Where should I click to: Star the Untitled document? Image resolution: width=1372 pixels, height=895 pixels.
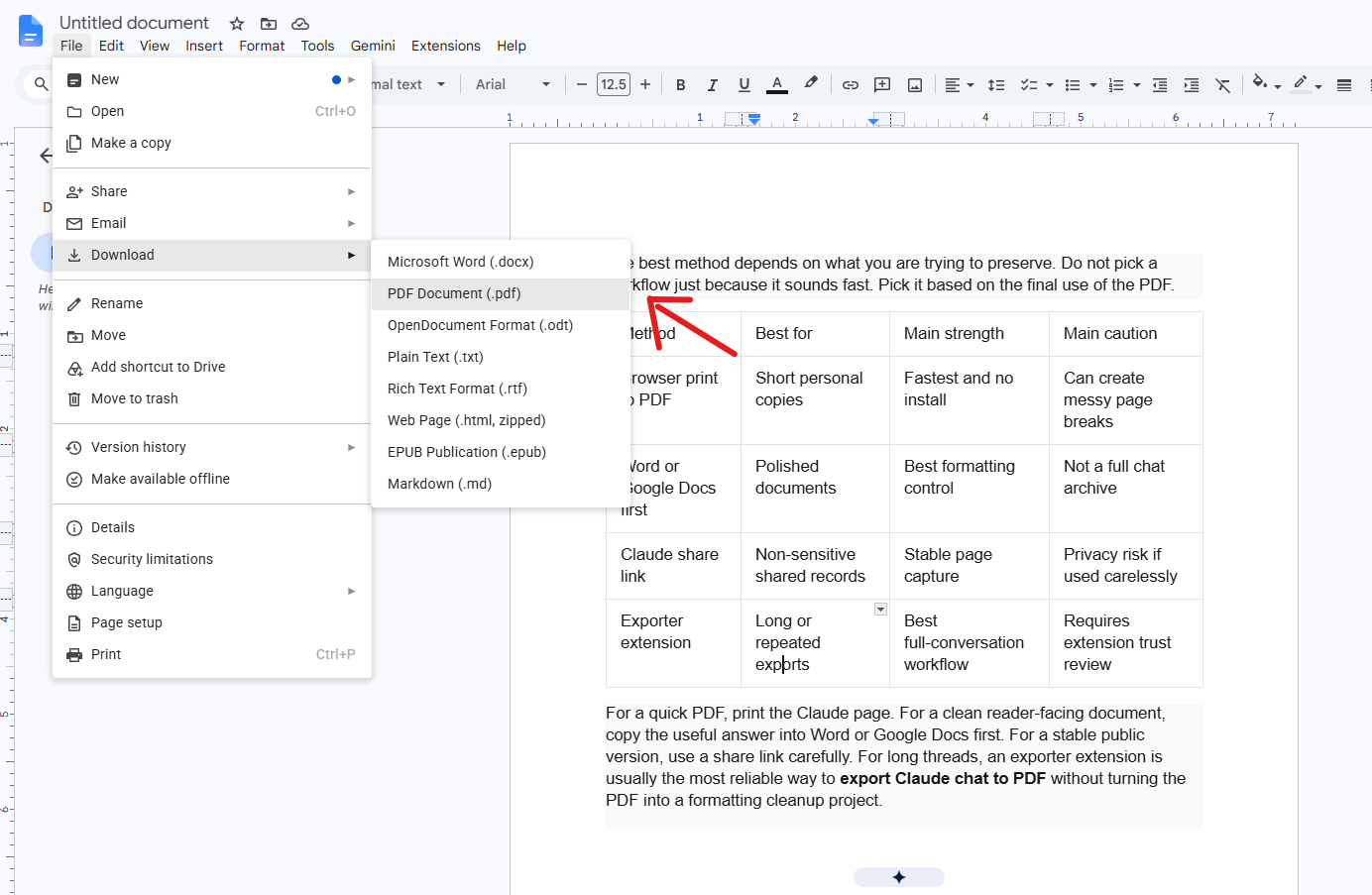(x=237, y=23)
